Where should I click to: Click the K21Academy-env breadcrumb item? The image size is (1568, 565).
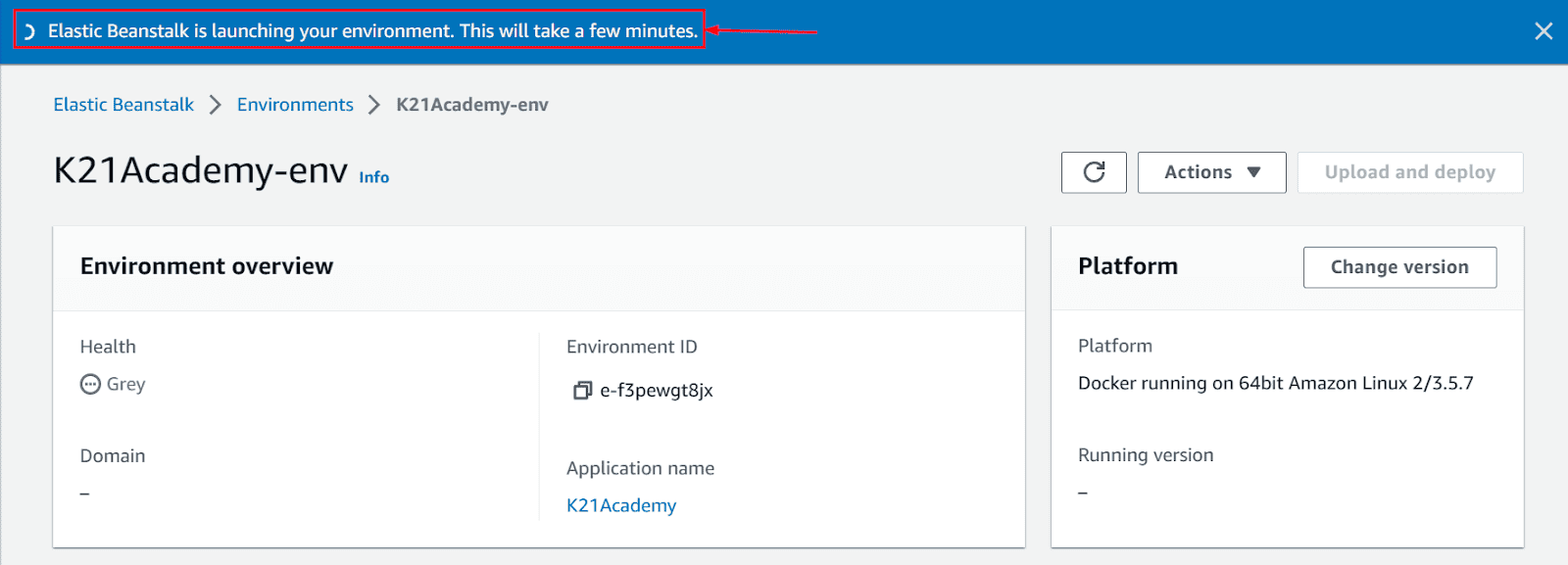point(472,105)
